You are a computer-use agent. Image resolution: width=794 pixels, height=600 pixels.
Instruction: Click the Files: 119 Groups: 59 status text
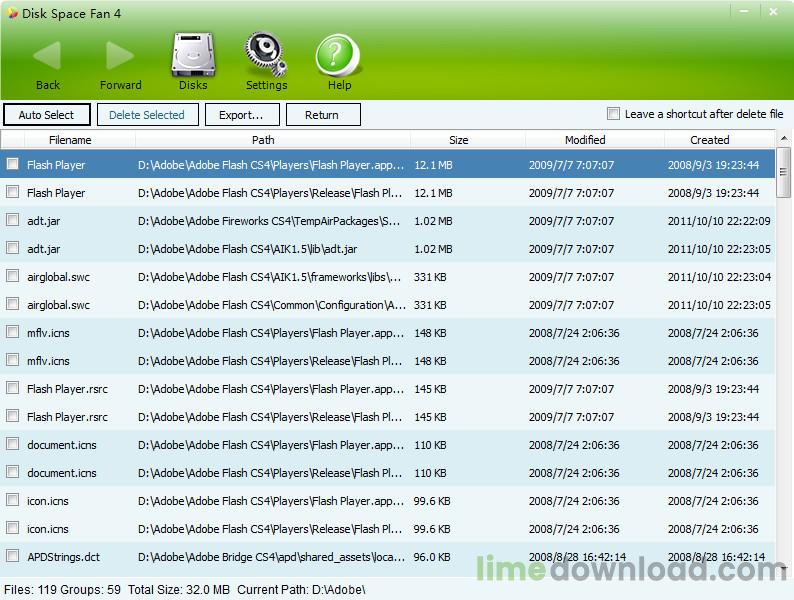(x=62, y=590)
